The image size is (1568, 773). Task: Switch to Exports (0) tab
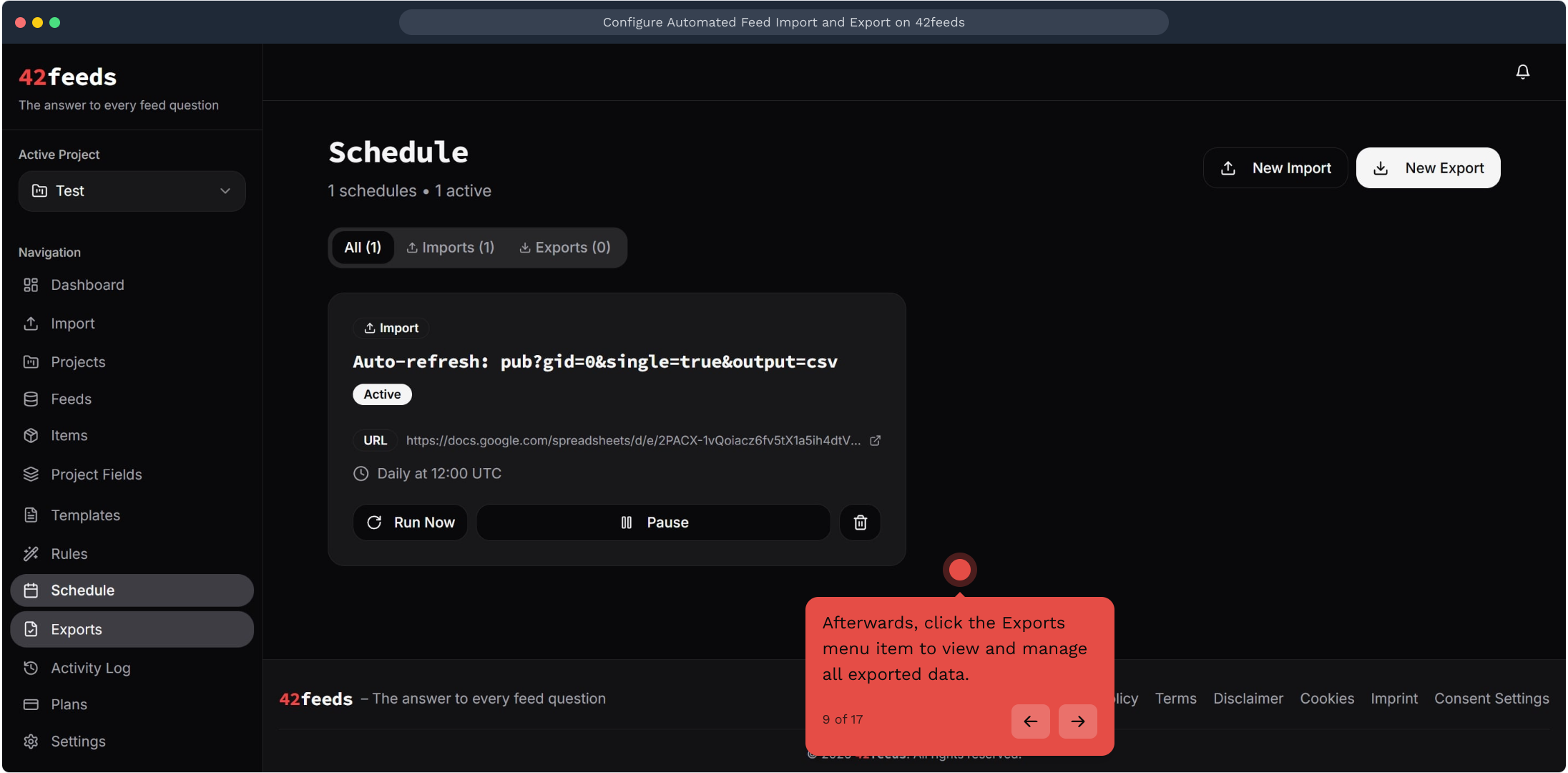coord(564,248)
